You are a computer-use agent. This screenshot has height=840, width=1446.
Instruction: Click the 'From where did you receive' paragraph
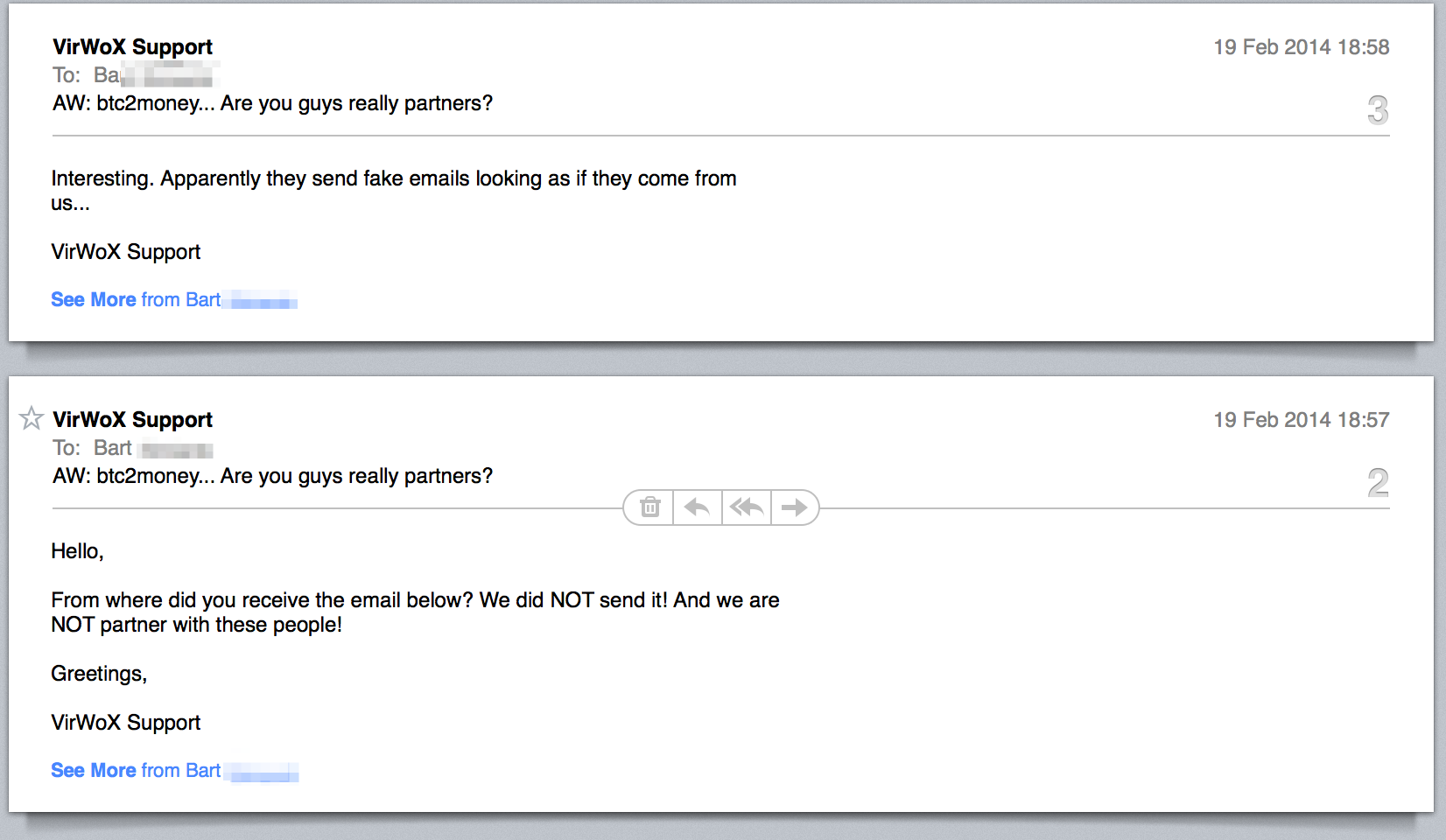(414, 601)
